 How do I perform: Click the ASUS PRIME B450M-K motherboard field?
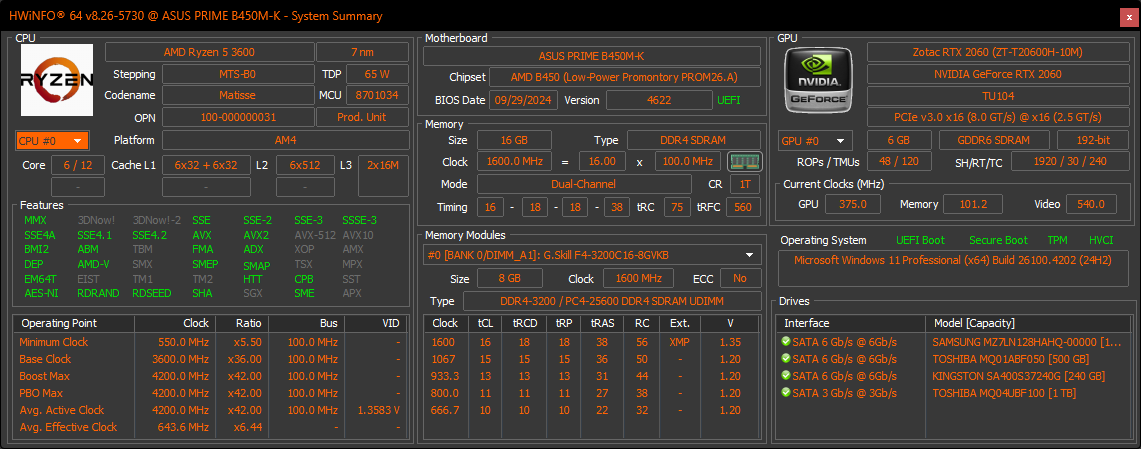pyautogui.click(x=592, y=56)
